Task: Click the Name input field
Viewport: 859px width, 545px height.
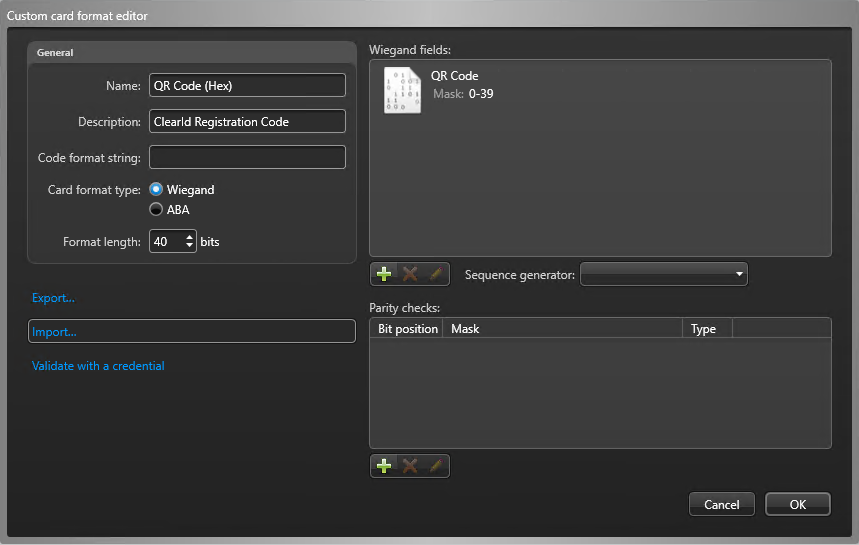Action: [247, 85]
